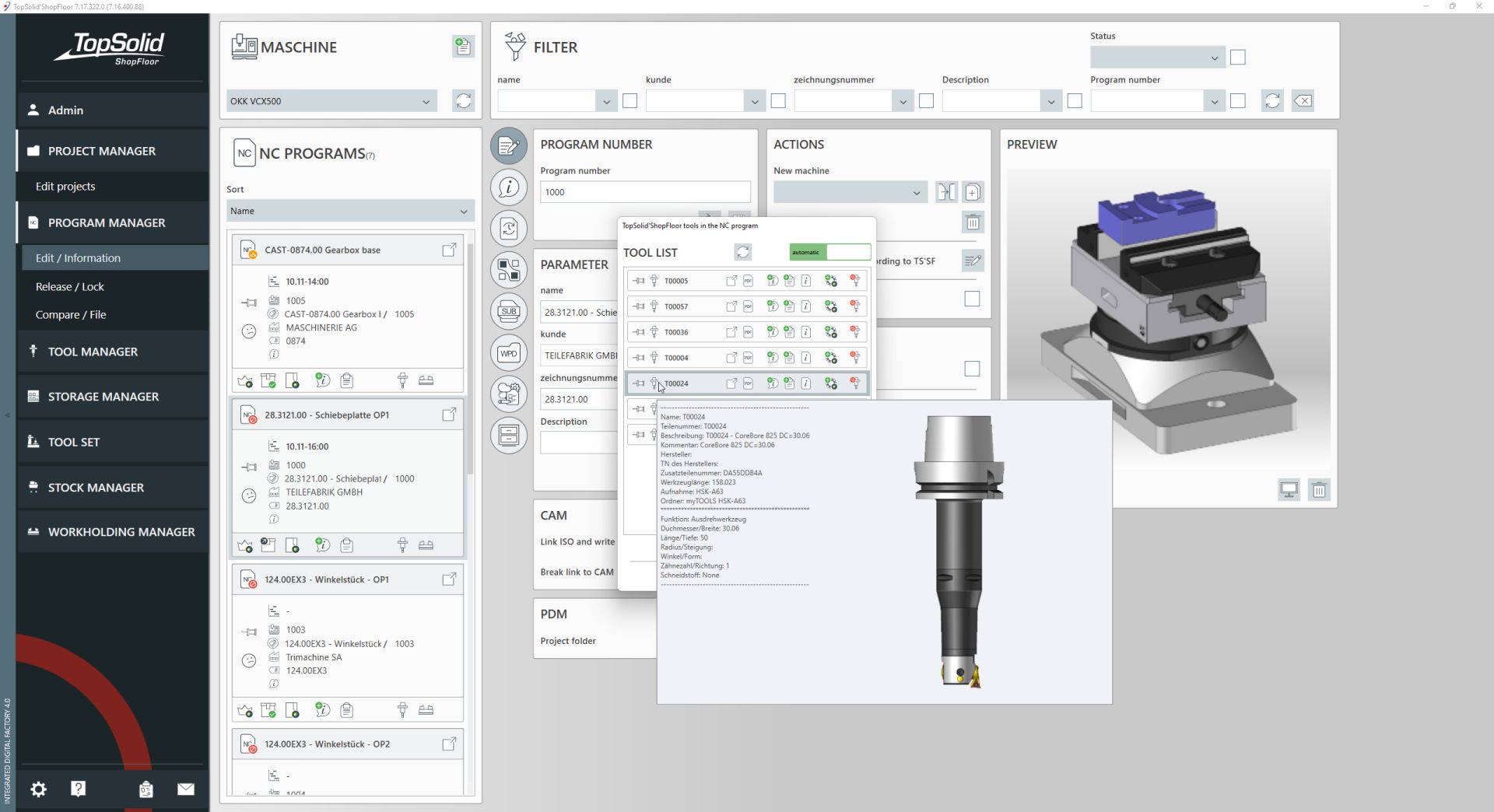Open the Info icon in the side toolbar

click(x=508, y=187)
